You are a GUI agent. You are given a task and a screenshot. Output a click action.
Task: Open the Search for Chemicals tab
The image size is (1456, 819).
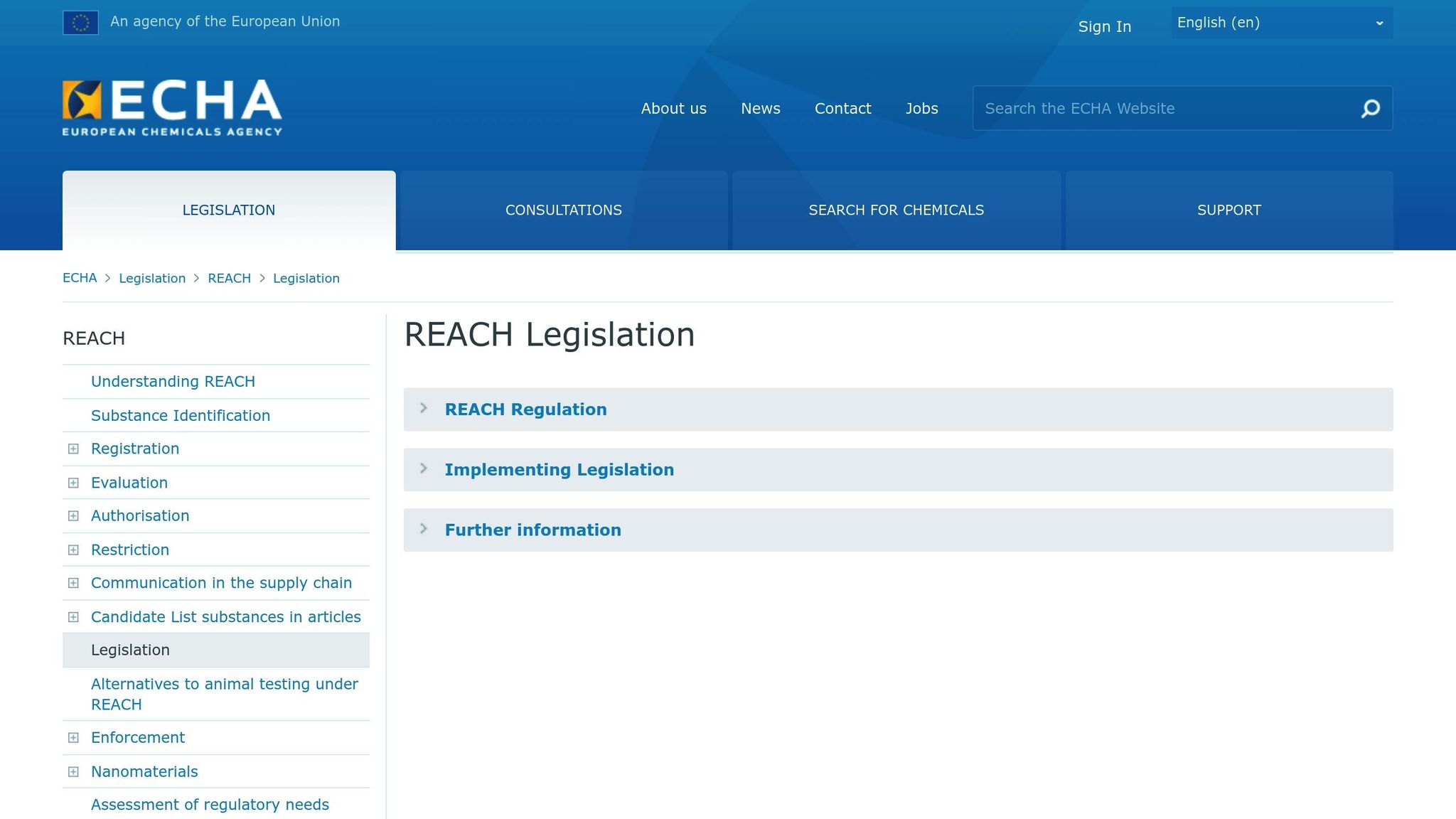click(896, 210)
